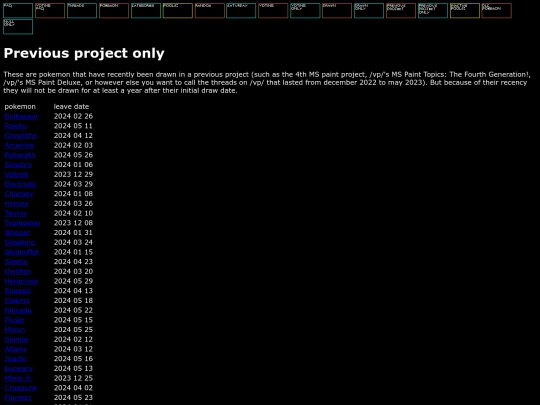
Task: Go to the THREADS navigation box
Action: pos(82,11)
